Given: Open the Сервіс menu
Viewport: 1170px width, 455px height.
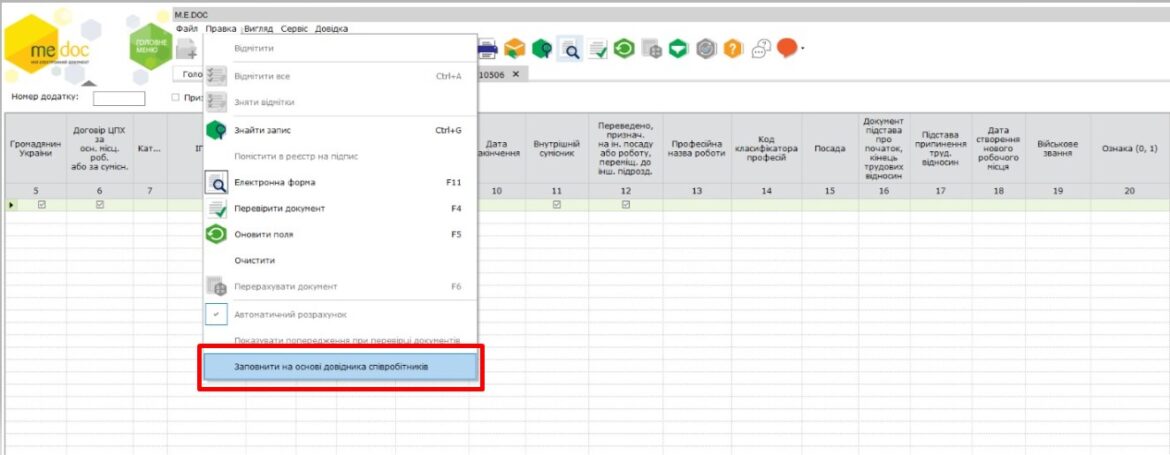Looking at the screenshot, I should [295, 29].
